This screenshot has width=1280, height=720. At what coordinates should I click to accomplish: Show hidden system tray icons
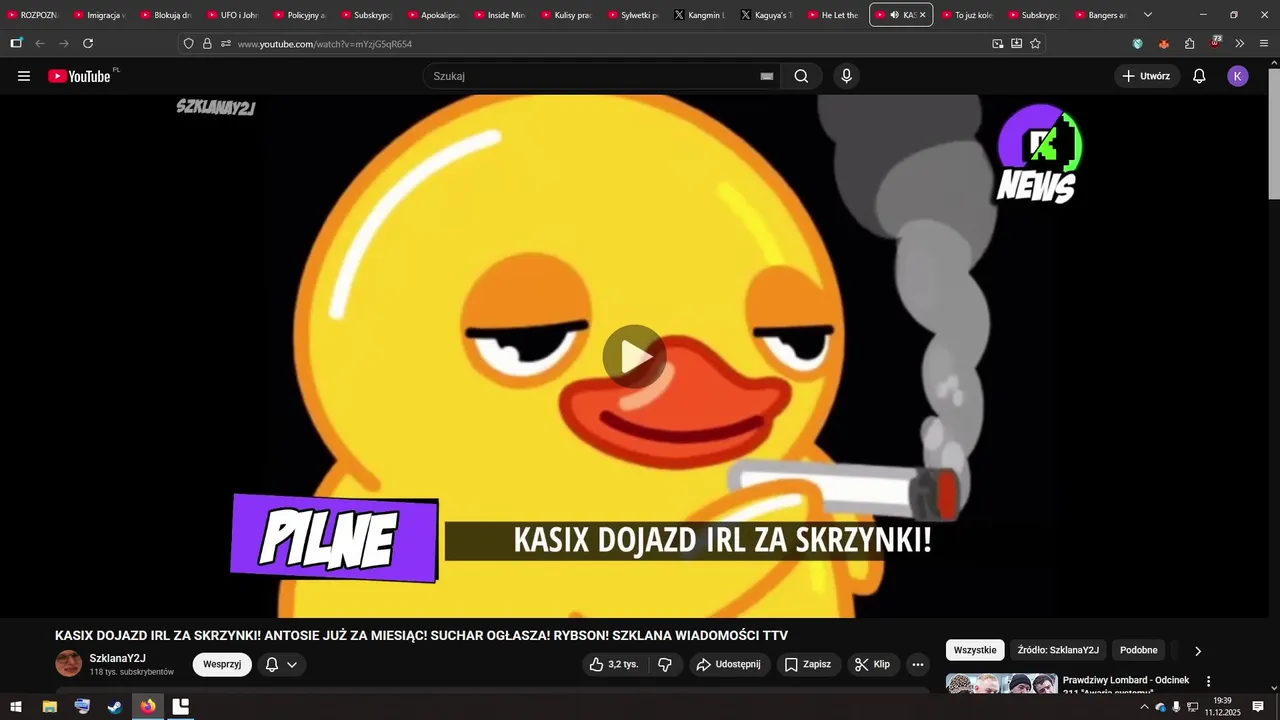click(x=1144, y=707)
